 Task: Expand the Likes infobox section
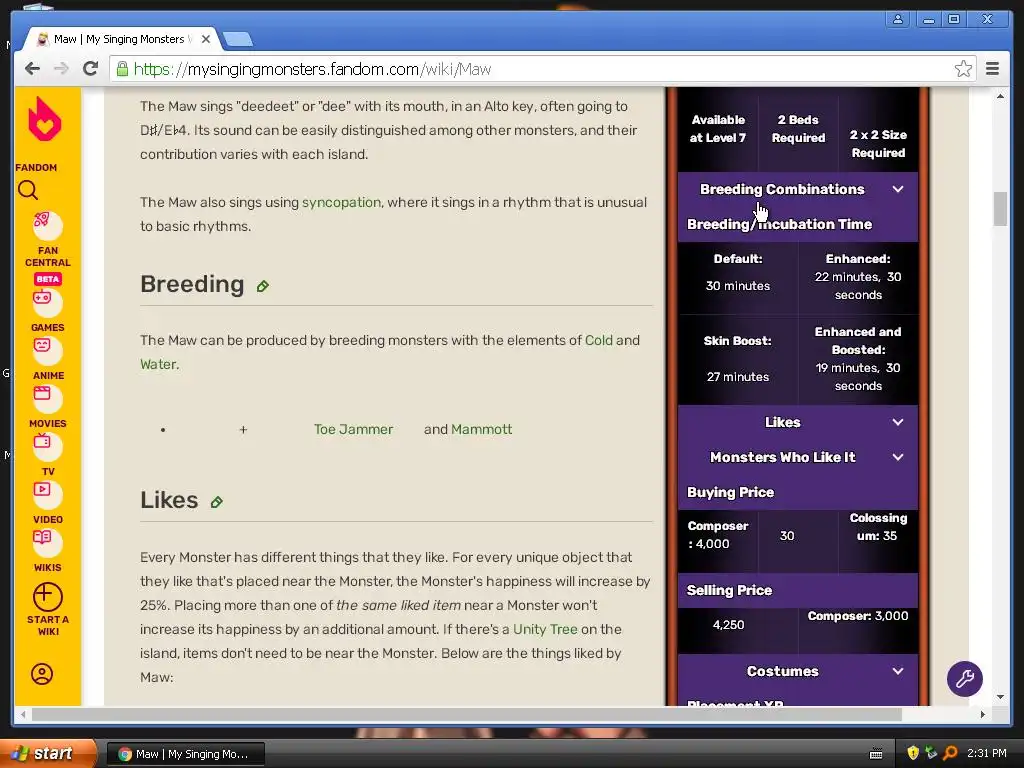[x=798, y=423]
